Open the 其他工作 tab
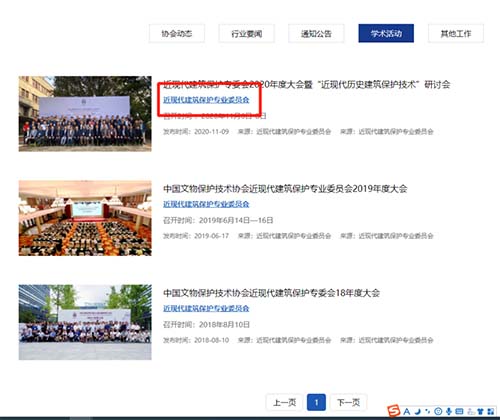 [x=456, y=33]
